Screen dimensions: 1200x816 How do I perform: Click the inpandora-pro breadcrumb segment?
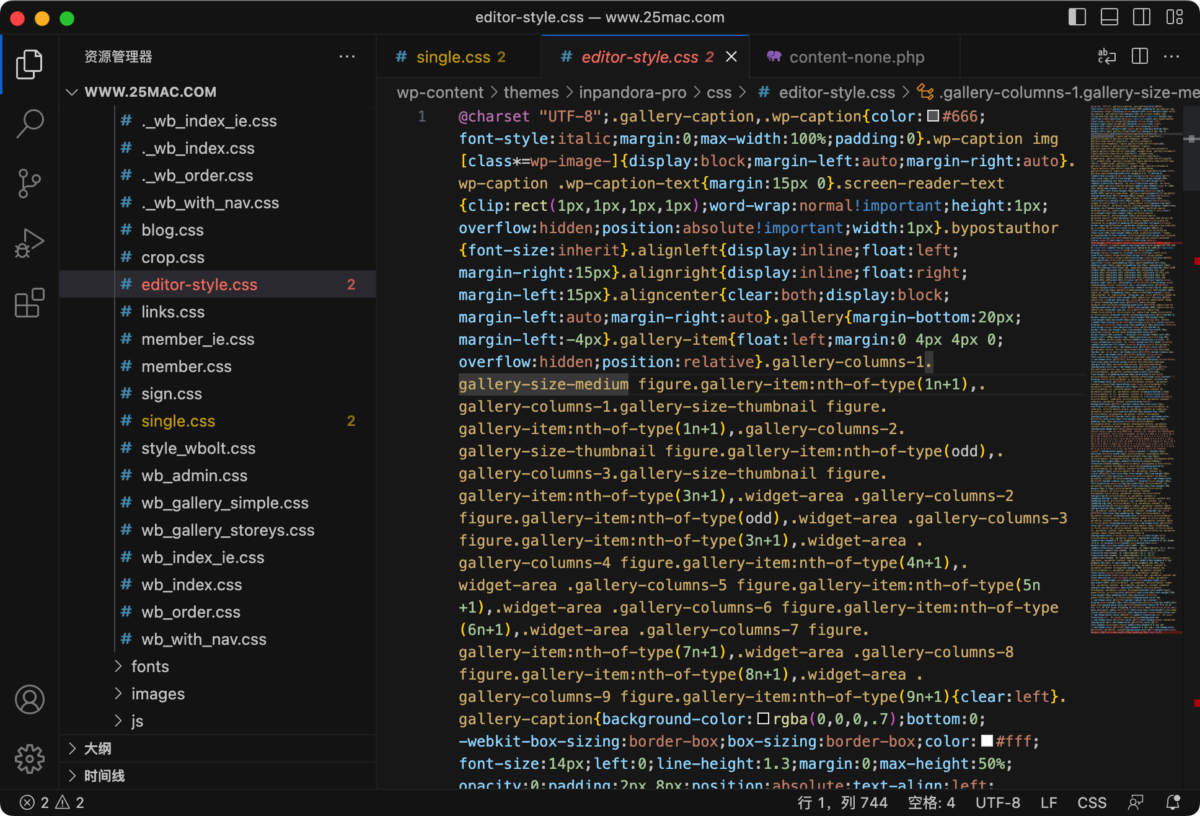pos(633,92)
